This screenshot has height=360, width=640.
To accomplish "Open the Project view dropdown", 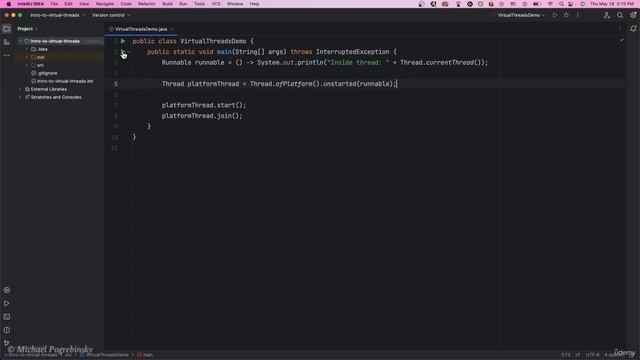I will pos(27,29).
